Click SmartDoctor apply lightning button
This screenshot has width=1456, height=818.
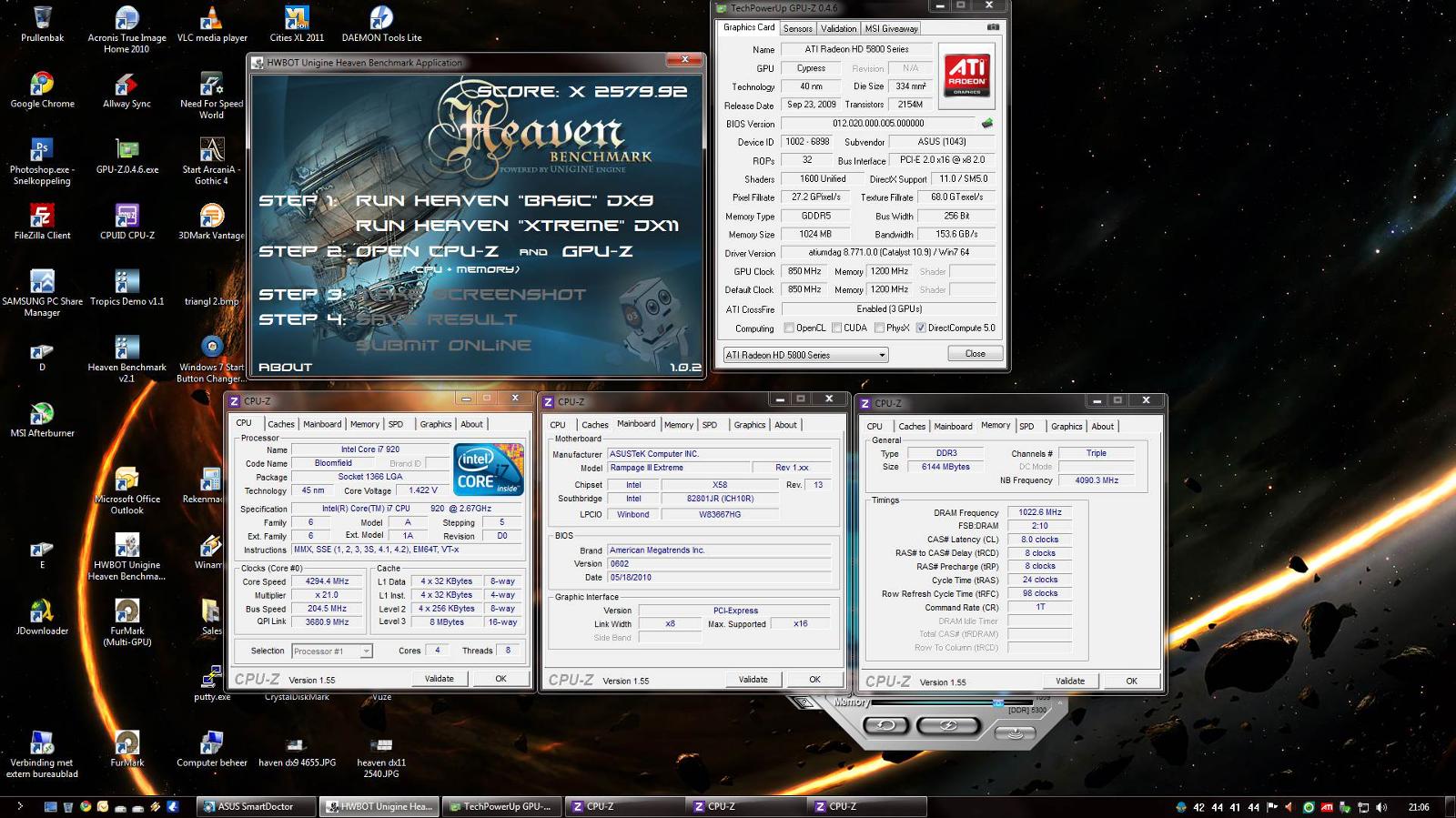pyautogui.click(x=947, y=725)
